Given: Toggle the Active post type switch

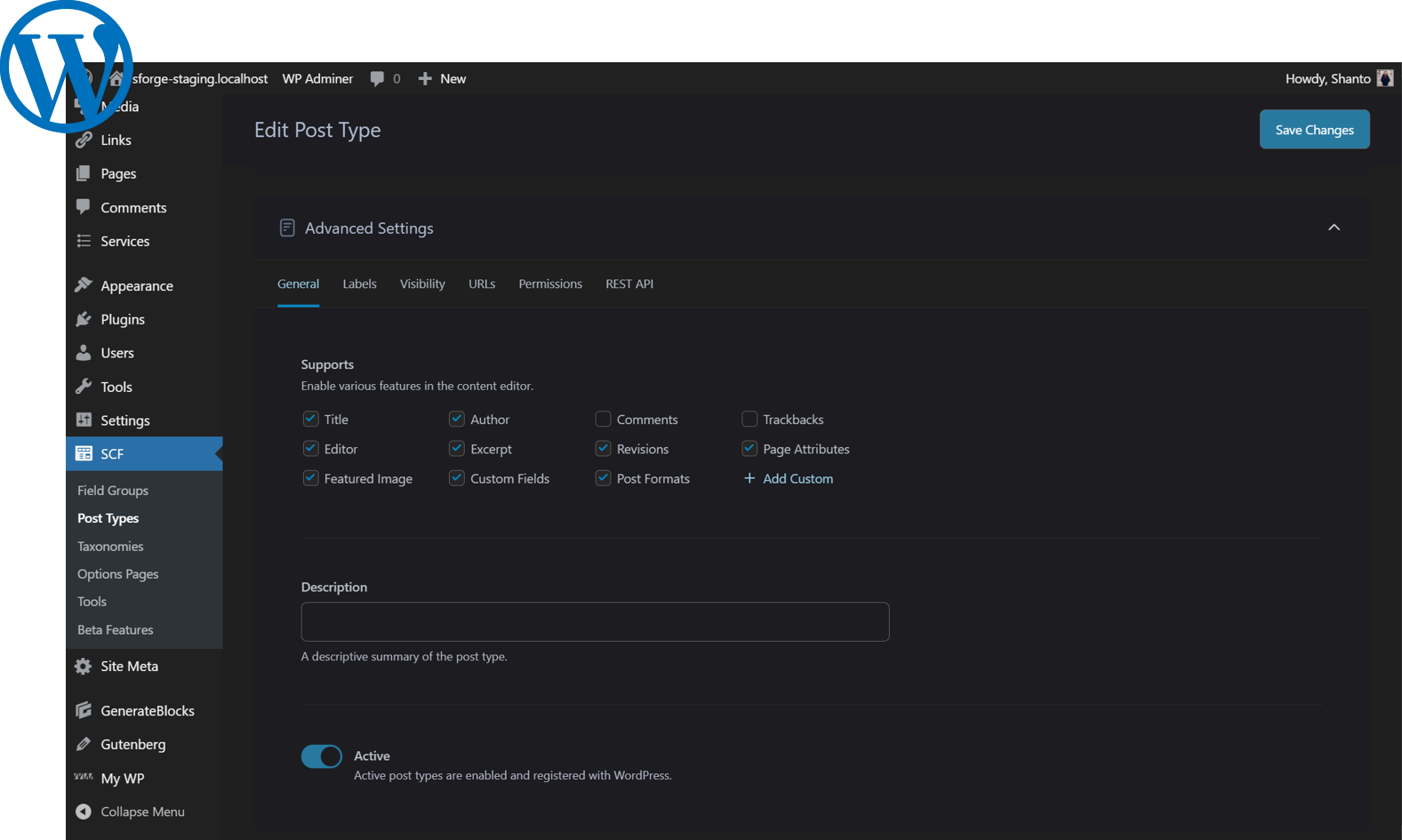Looking at the screenshot, I should coord(322,756).
